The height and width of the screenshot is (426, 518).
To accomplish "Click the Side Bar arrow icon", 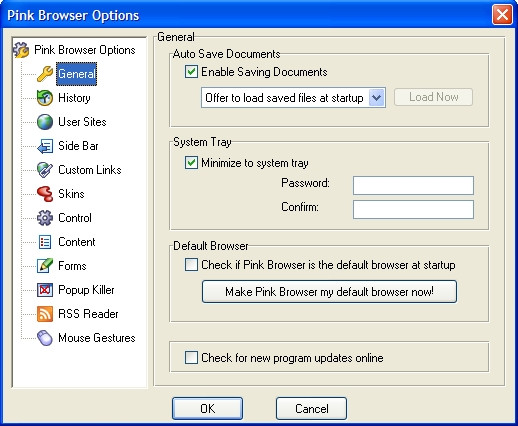I will point(45,146).
